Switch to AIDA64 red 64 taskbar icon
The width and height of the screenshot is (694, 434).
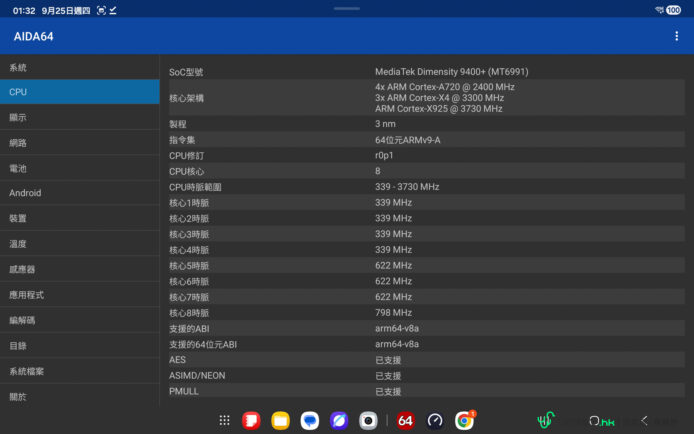[x=405, y=420]
